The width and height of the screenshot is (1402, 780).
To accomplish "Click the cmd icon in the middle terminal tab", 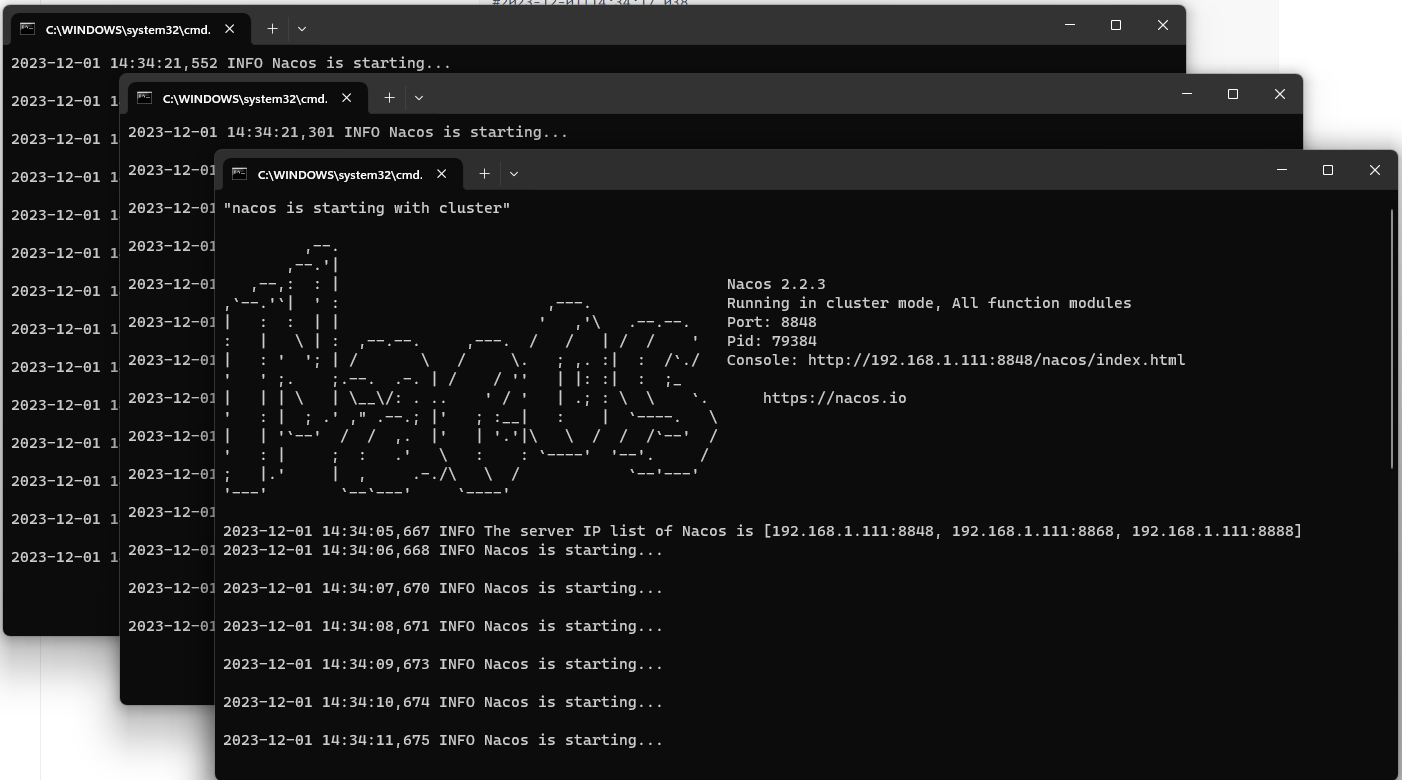I will pos(144,98).
